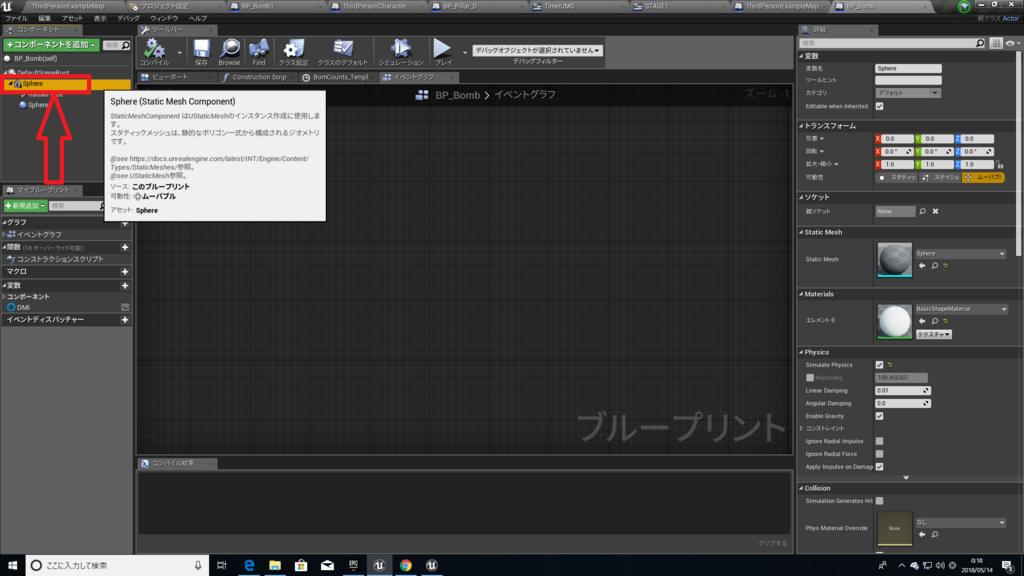Compile the blueprint with コンパイル
1024x576 pixels.
point(155,52)
